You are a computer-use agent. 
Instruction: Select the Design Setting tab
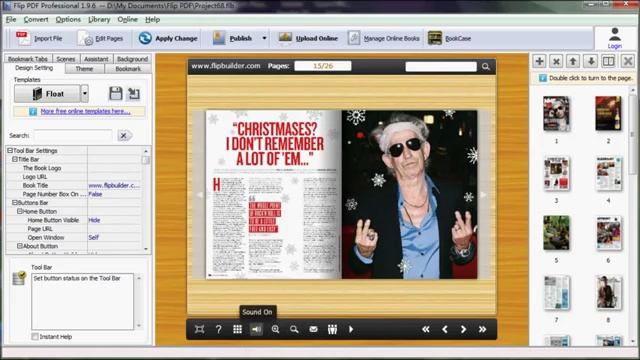tap(34, 68)
